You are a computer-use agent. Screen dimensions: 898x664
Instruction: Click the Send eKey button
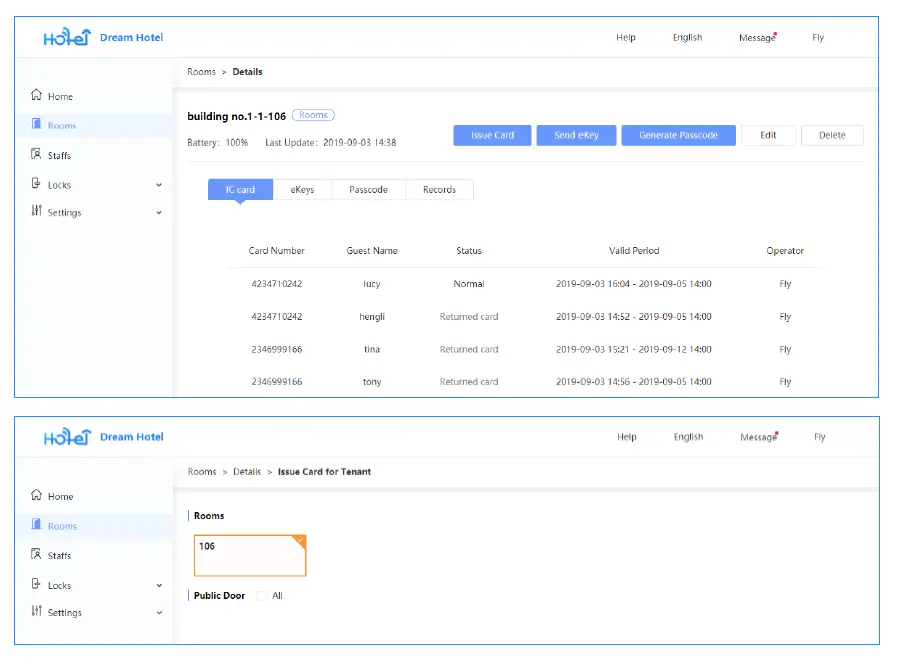point(576,136)
